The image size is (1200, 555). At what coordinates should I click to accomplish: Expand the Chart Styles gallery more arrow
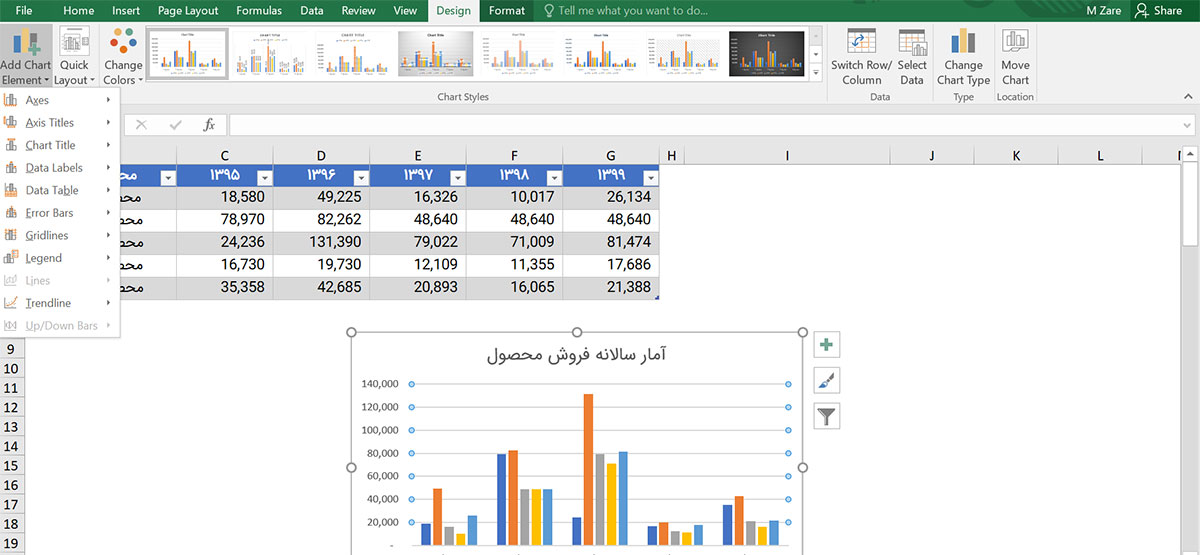click(x=816, y=72)
